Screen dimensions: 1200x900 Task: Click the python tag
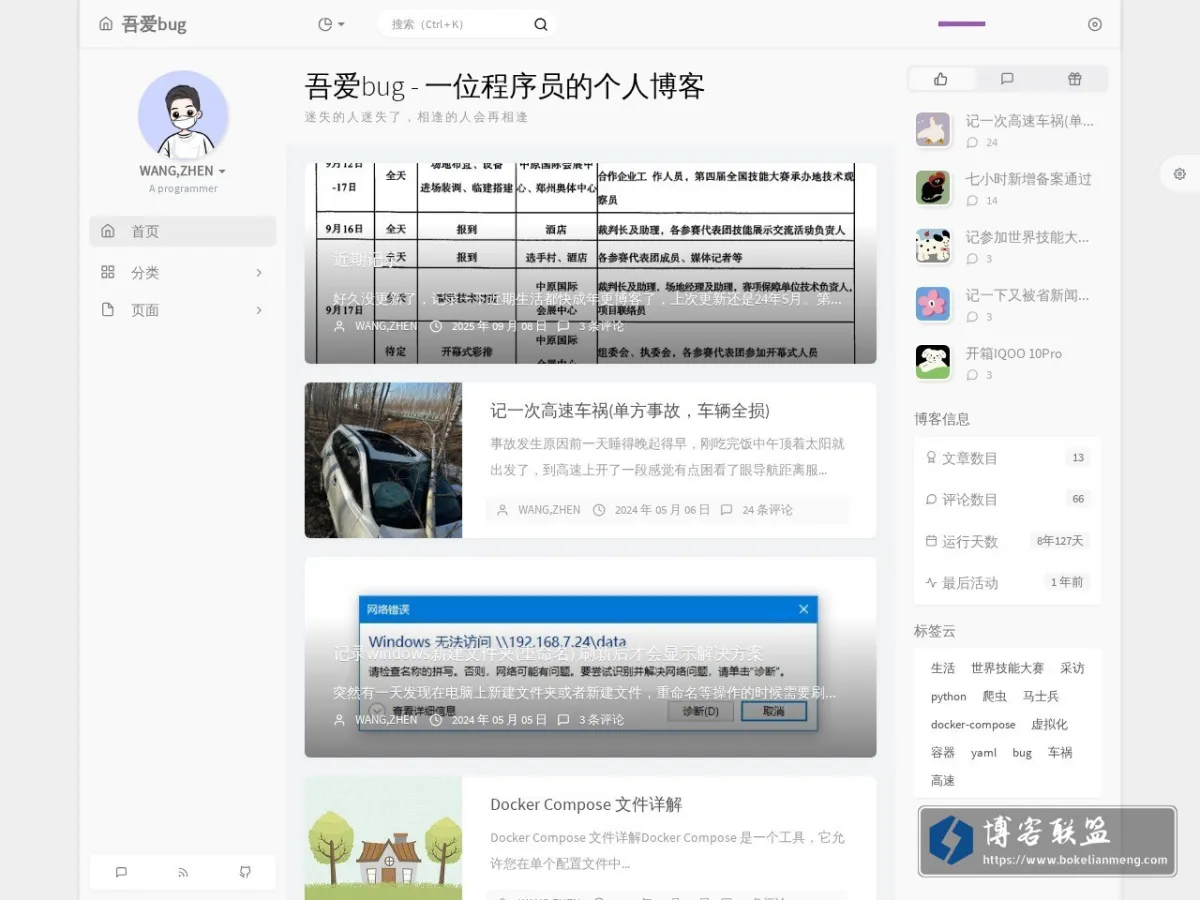coord(948,696)
